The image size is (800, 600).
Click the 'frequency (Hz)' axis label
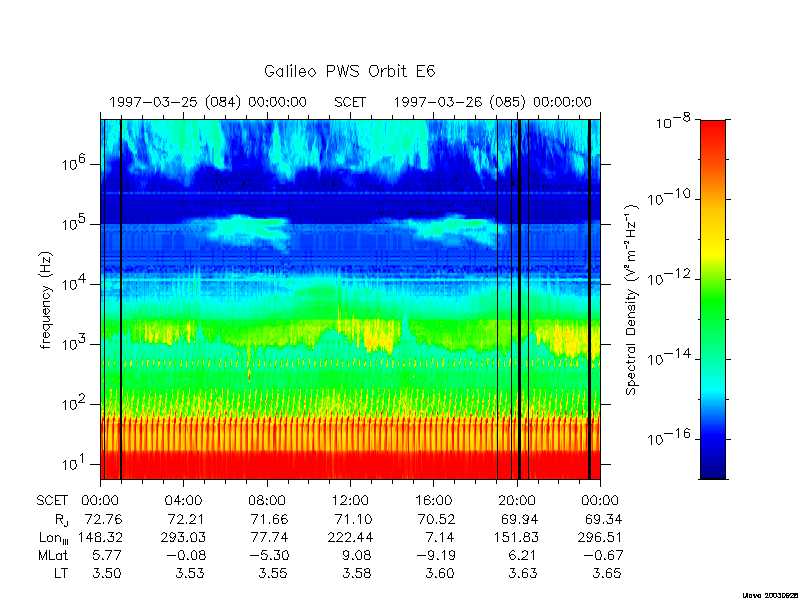click(46, 300)
